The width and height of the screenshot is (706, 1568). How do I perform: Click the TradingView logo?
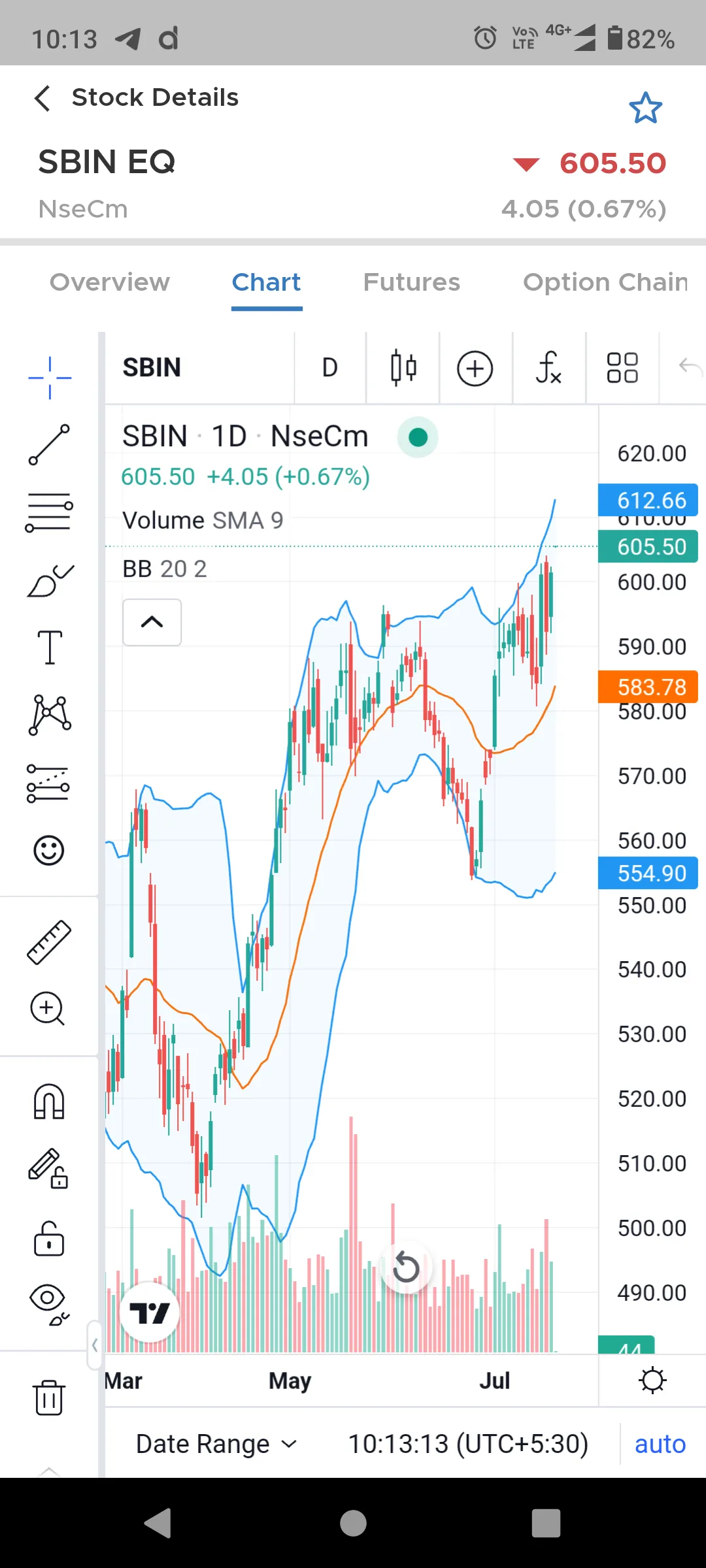click(x=150, y=1312)
